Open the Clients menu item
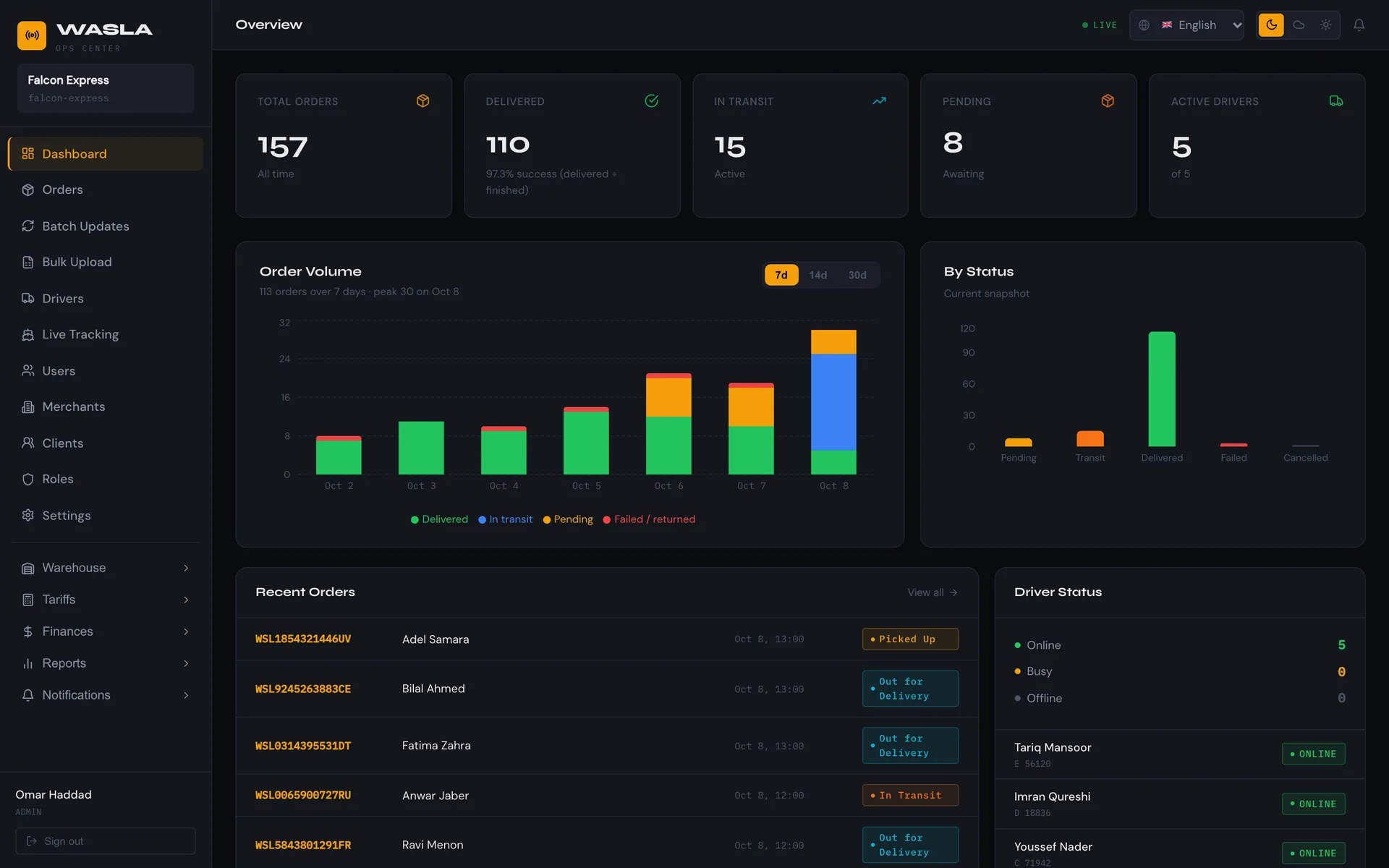 (x=106, y=443)
